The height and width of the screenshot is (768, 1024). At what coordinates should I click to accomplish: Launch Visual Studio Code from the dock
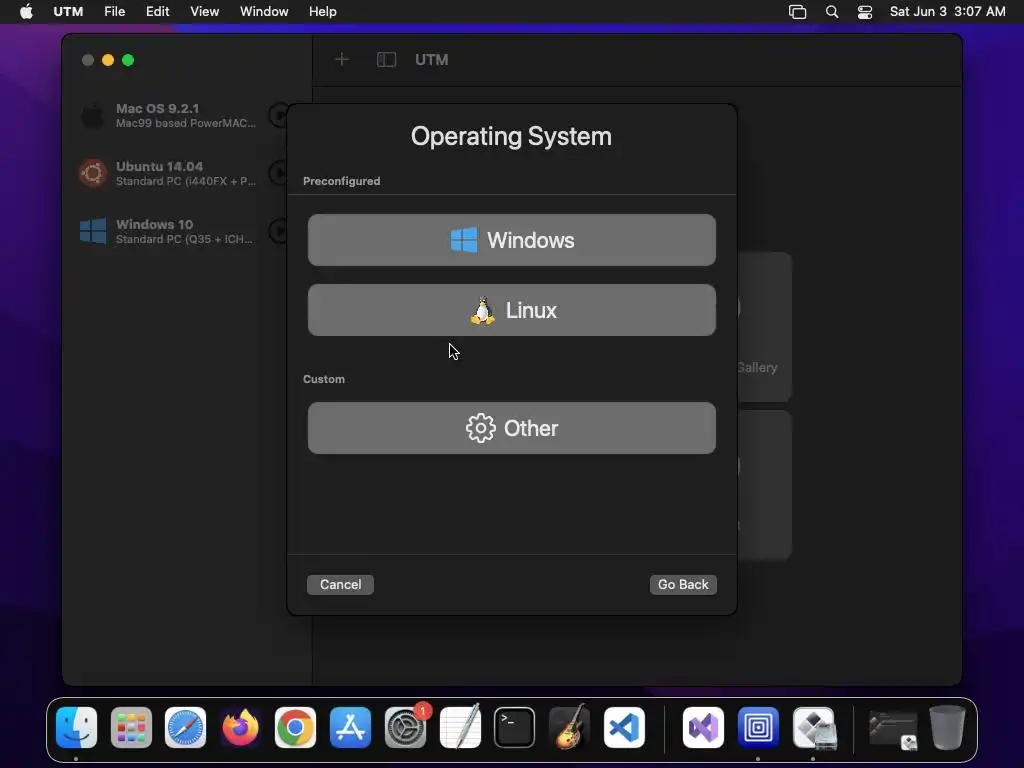click(x=624, y=728)
